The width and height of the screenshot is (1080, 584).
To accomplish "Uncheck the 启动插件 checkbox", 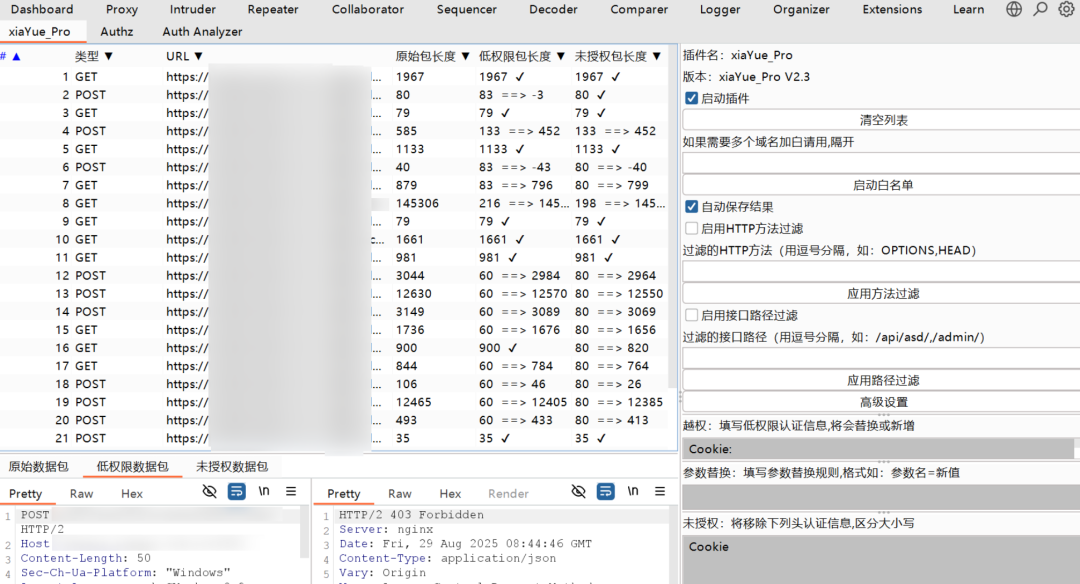I will (x=692, y=98).
